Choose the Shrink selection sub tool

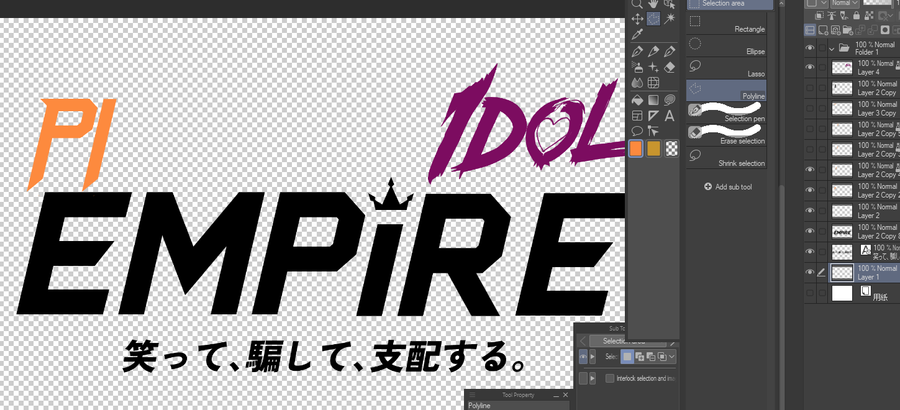[727, 158]
